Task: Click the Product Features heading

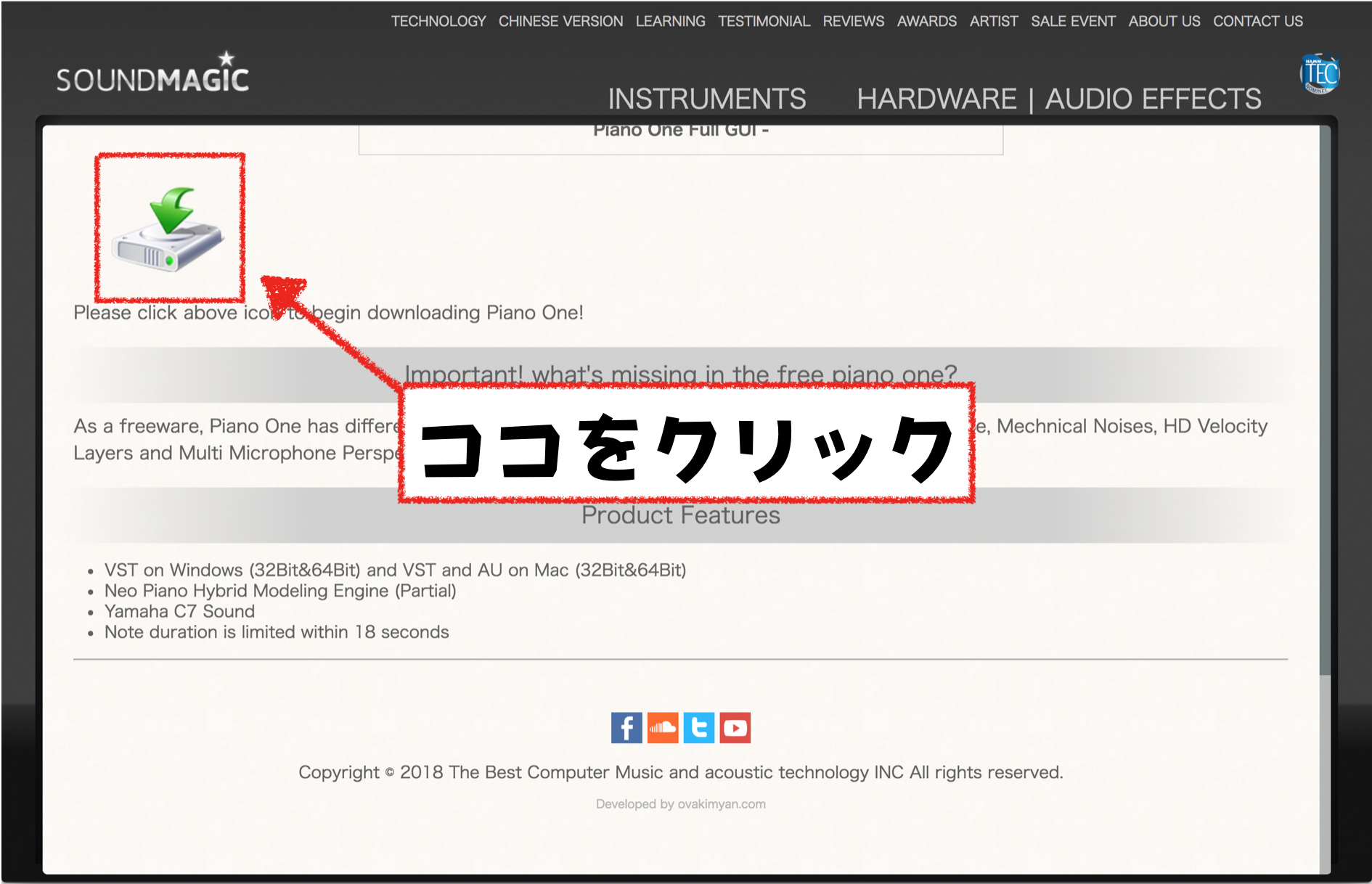Action: point(681,515)
